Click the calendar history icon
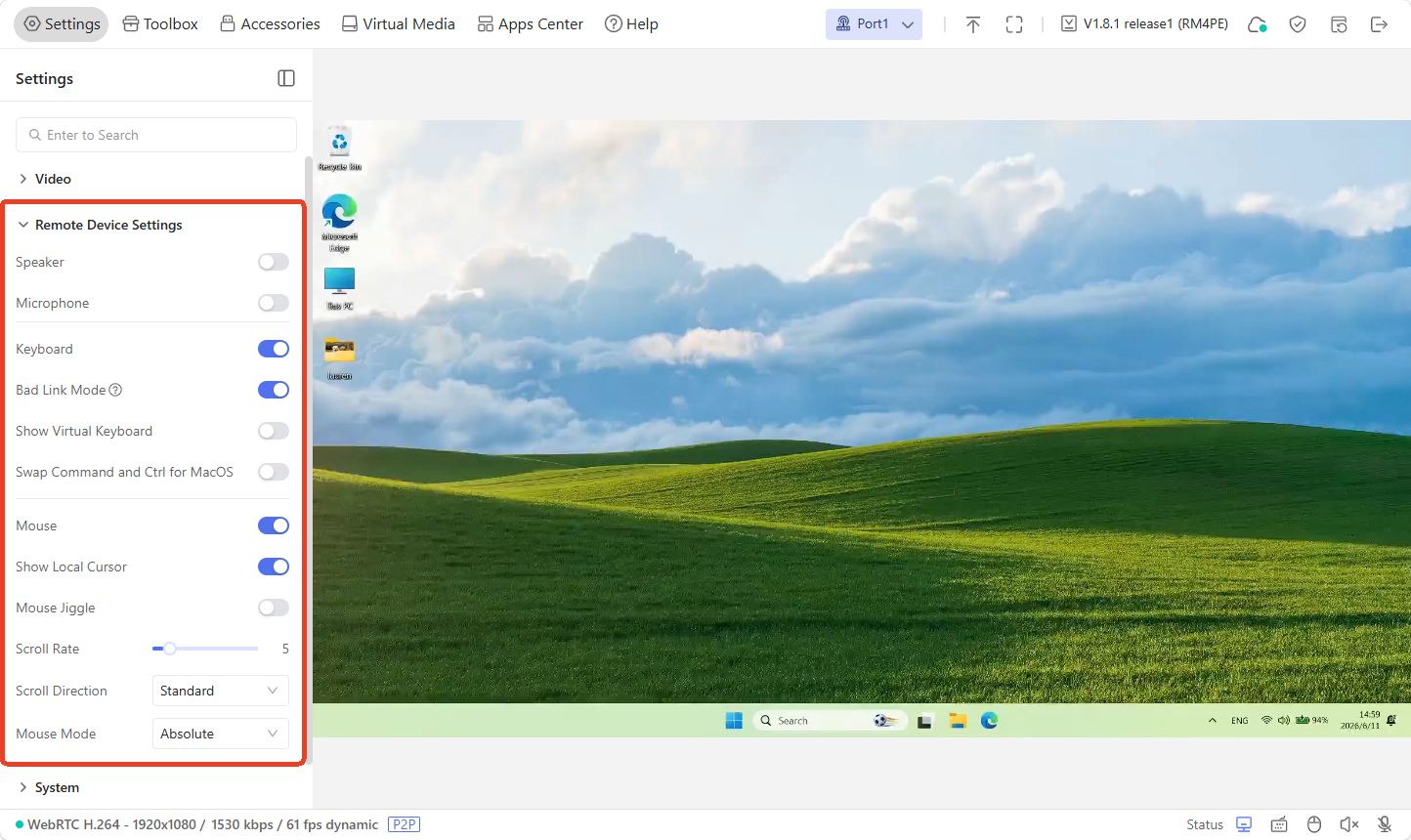This screenshot has width=1411, height=840. pyautogui.click(x=1339, y=24)
